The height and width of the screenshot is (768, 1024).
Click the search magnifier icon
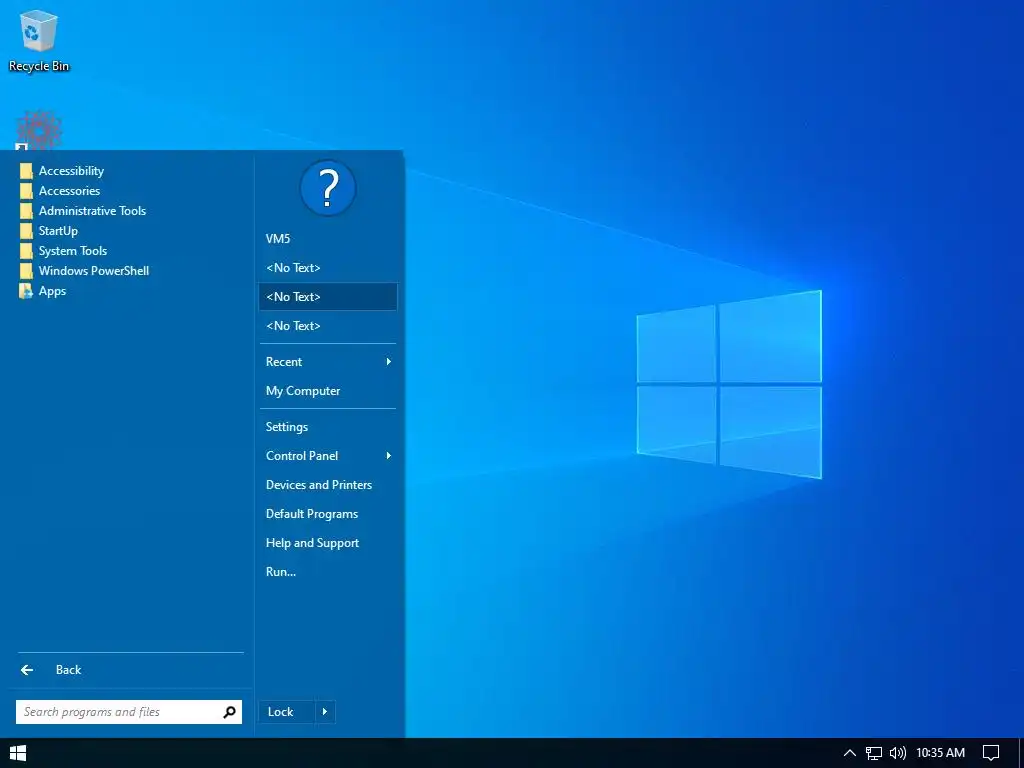click(229, 712)
